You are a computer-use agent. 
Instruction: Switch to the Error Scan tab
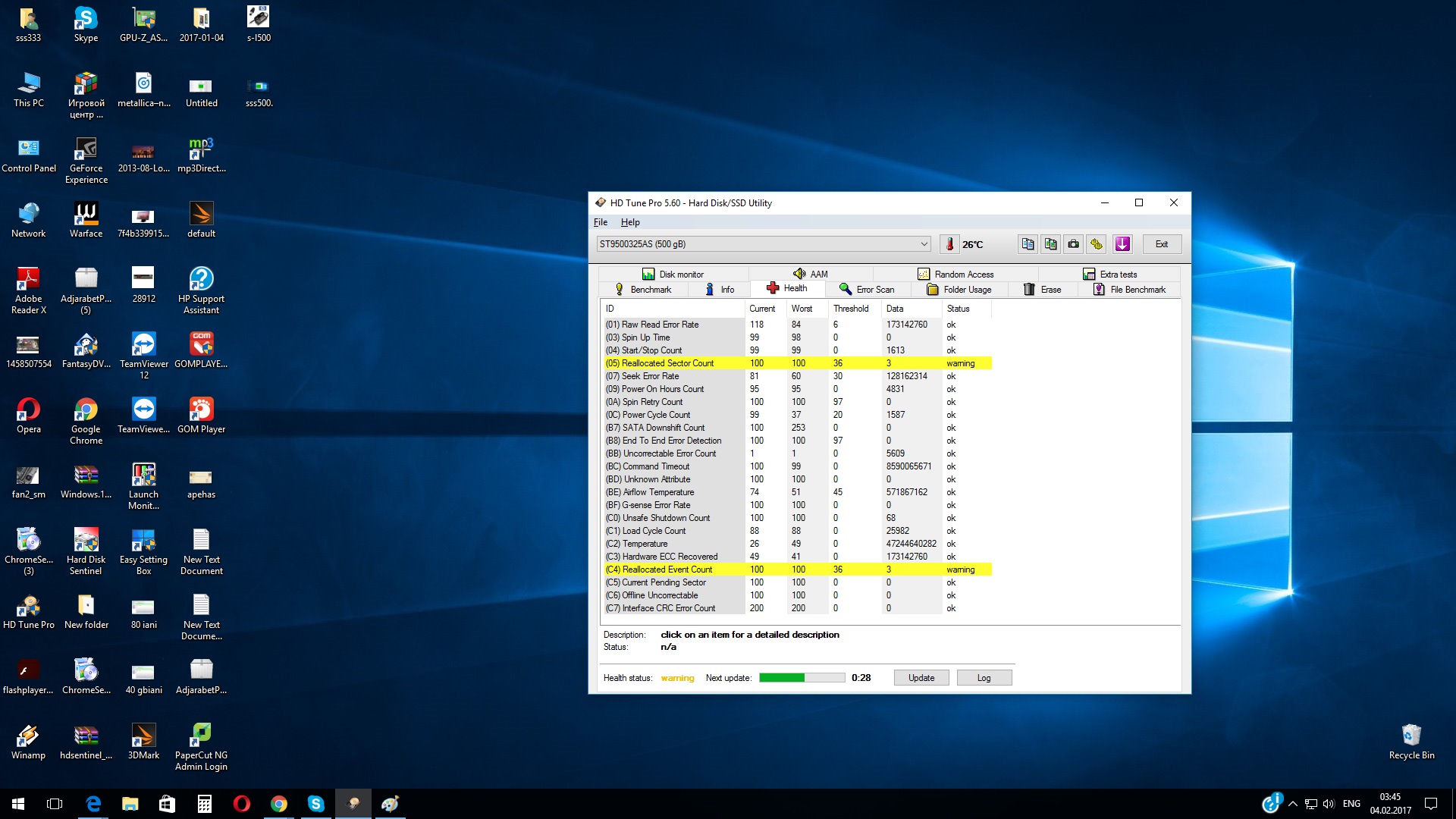click(867, 290)
